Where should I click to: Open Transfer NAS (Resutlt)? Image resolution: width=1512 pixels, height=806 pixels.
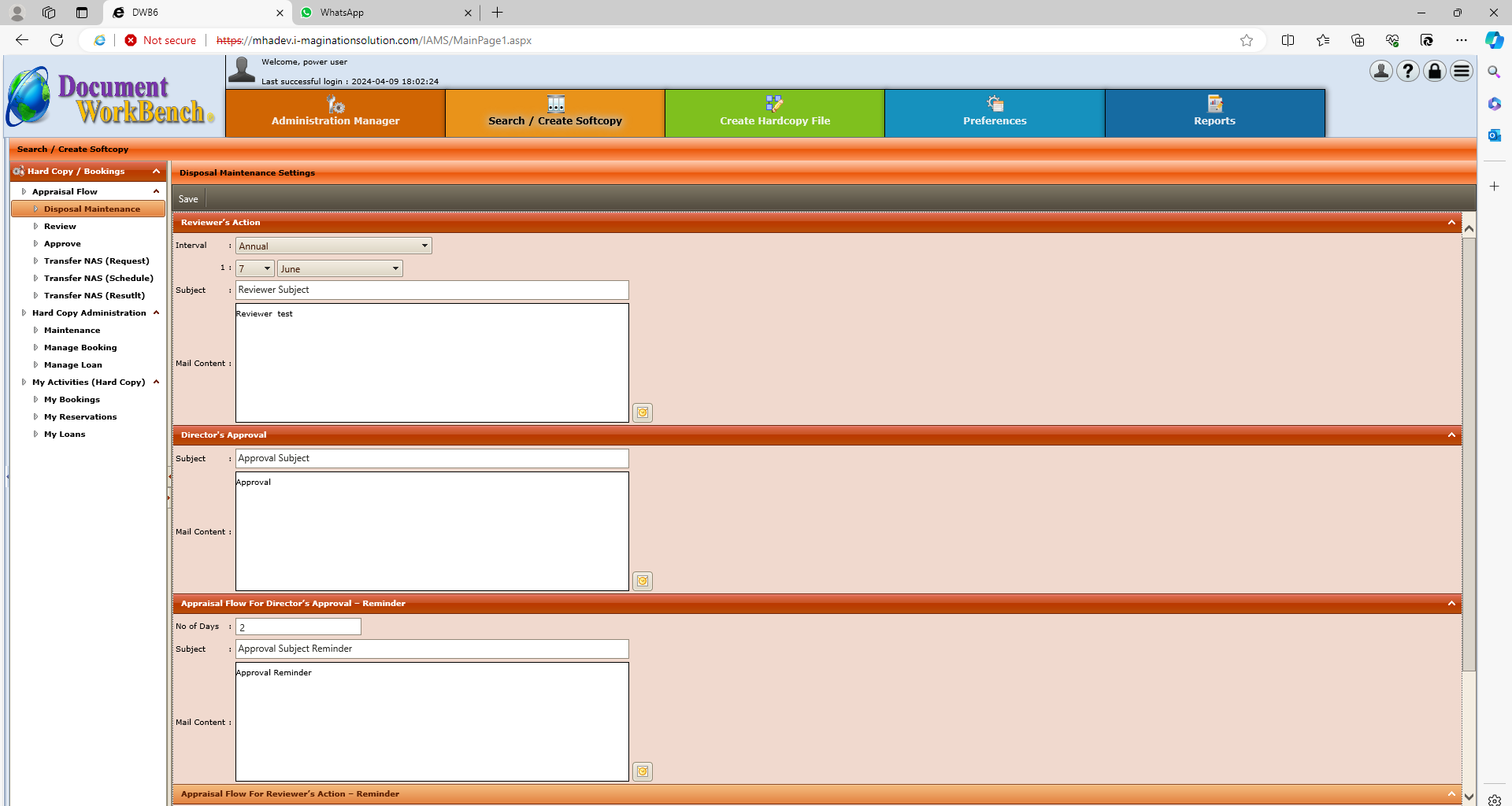pos(94,295)
